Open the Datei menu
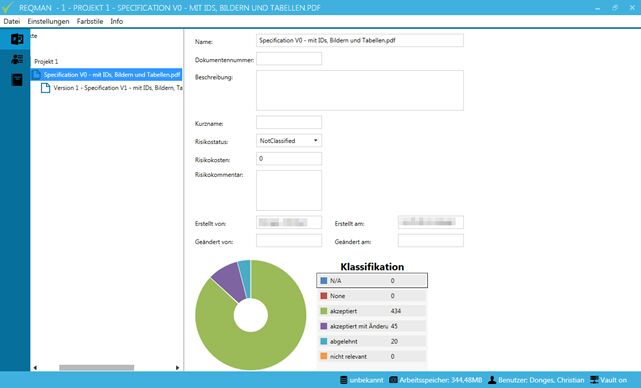 11,21
